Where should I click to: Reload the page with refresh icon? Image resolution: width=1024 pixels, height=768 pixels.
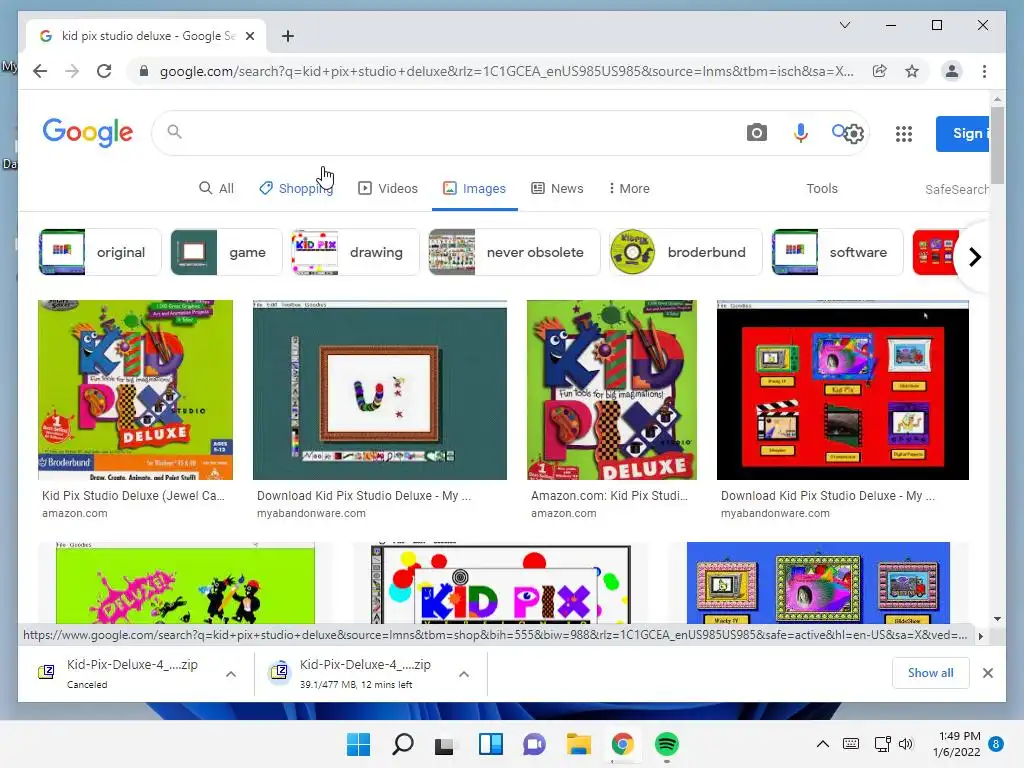(x=104, y=71)
